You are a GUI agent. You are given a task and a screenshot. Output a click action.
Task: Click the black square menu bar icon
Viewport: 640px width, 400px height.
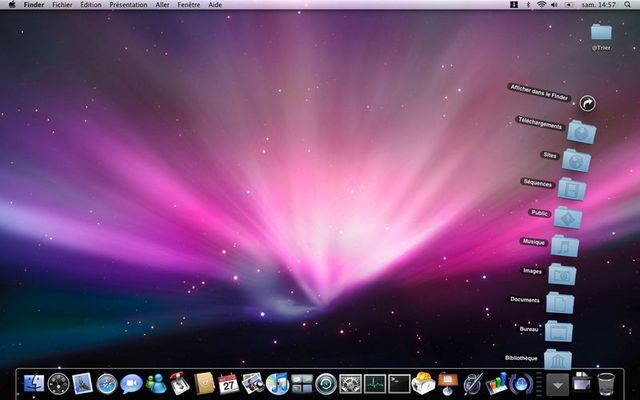coord(514,5)
